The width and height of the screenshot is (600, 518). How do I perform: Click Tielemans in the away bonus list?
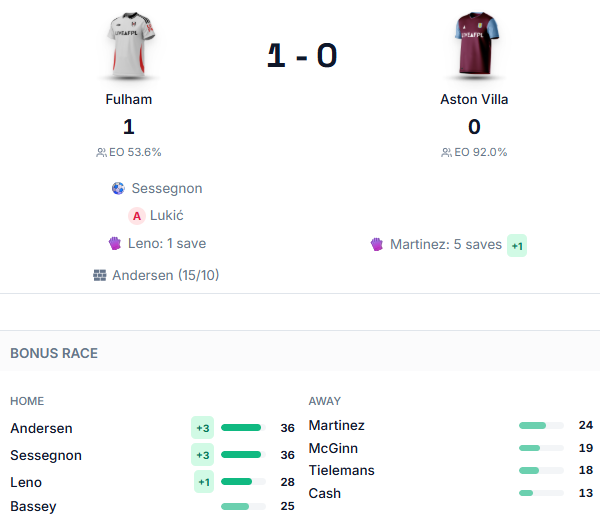[x=341, y=470]
